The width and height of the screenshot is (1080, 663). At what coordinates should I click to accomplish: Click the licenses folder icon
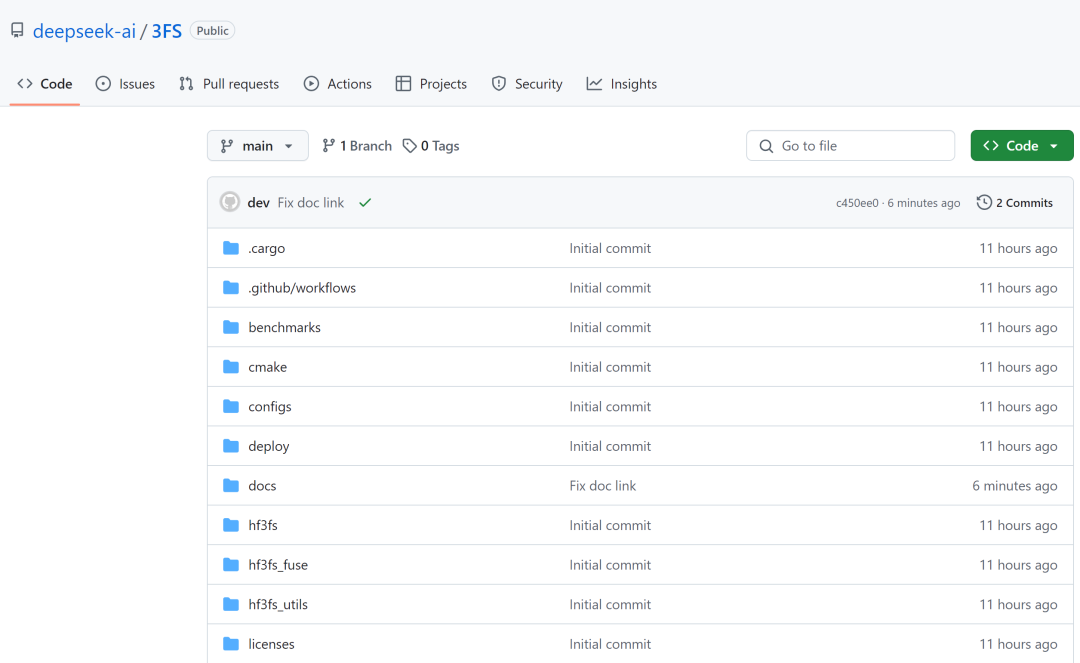[231, 644]
